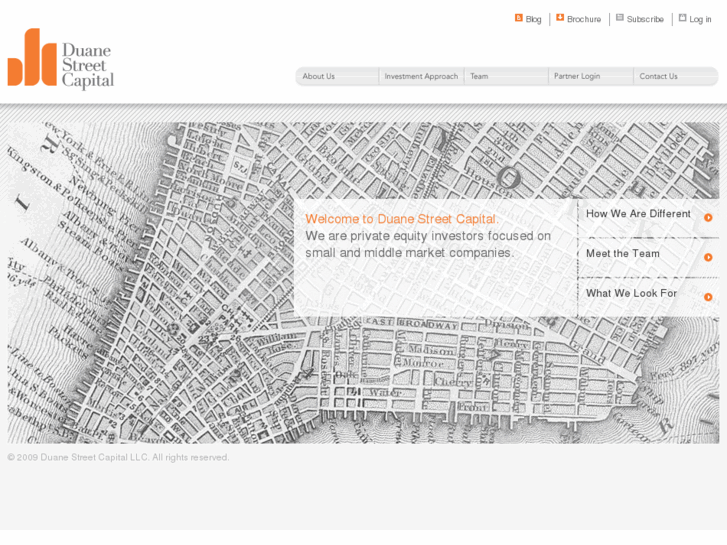Click the private equity investors description text
Image resolution: width=727 pixels, height=545 pixels.
428,244
